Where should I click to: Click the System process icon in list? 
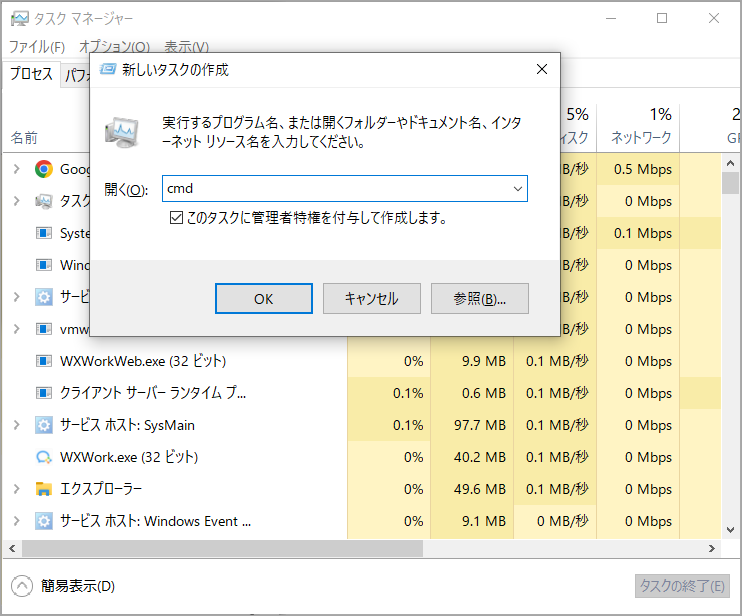click(x=44, y=233)
